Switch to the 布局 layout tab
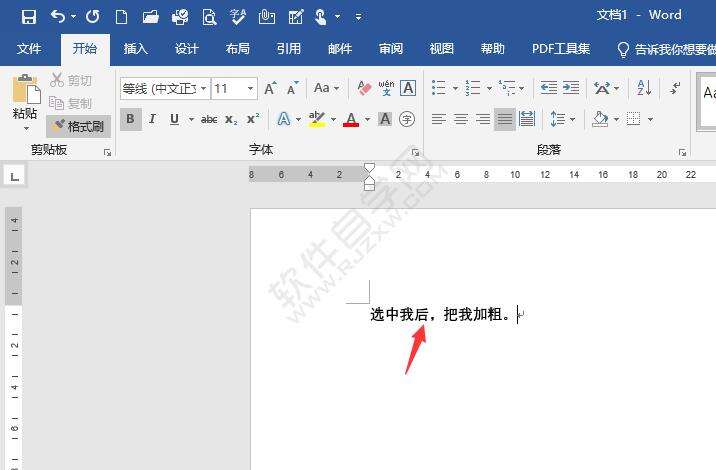Screen dimensions: 716x470 pyautogui.click(x=237, y=48)
